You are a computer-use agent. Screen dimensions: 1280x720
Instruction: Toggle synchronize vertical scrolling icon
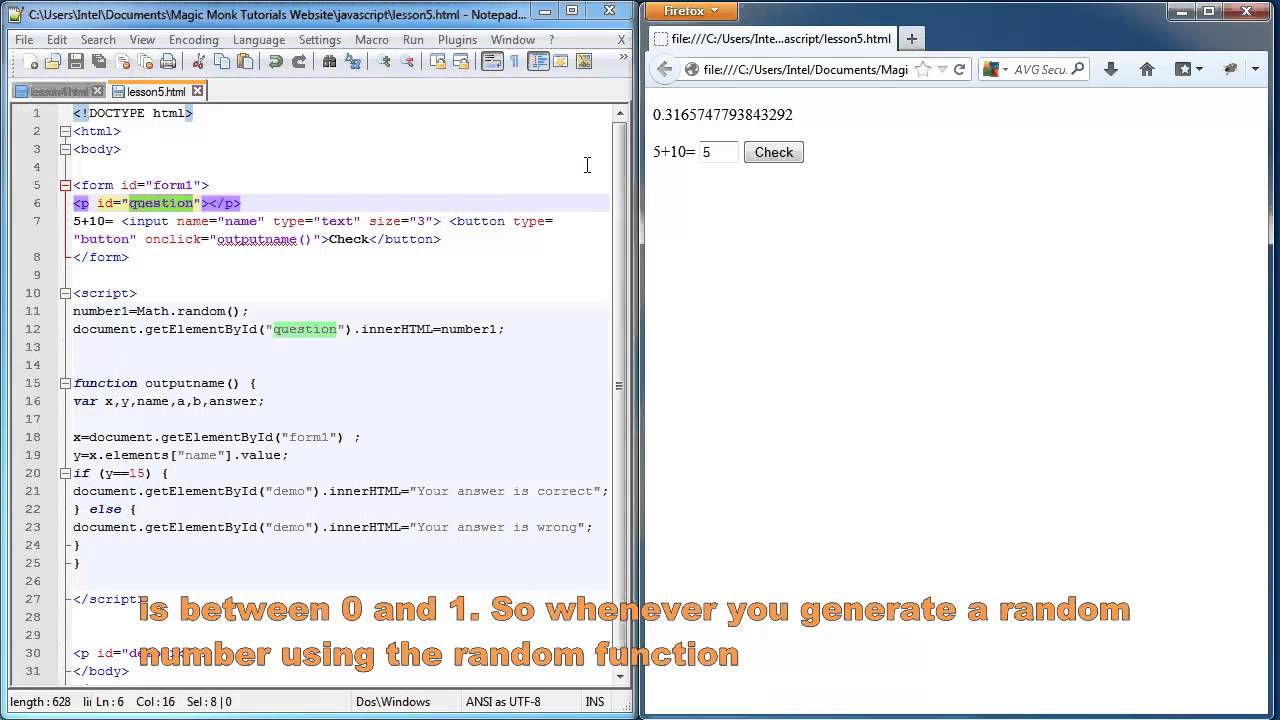click(437, 62)
